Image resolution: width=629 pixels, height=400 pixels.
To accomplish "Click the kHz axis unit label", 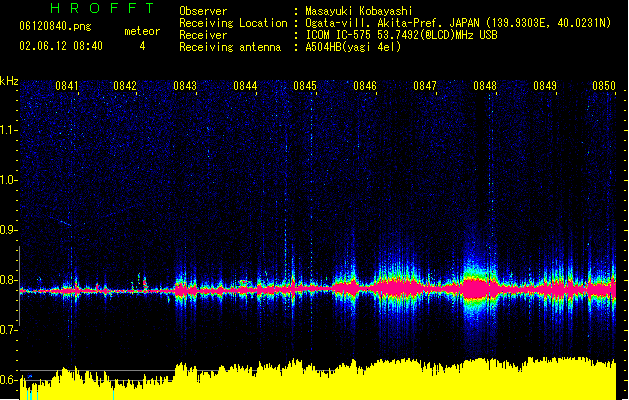I will (x=9, y=81).
